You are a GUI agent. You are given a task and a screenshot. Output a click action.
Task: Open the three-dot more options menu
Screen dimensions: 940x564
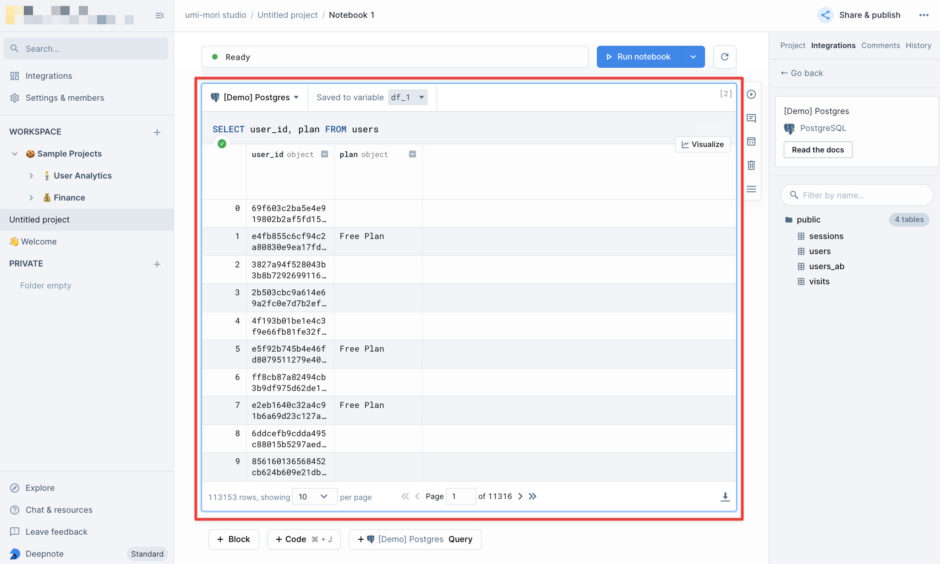pos(923,15)
